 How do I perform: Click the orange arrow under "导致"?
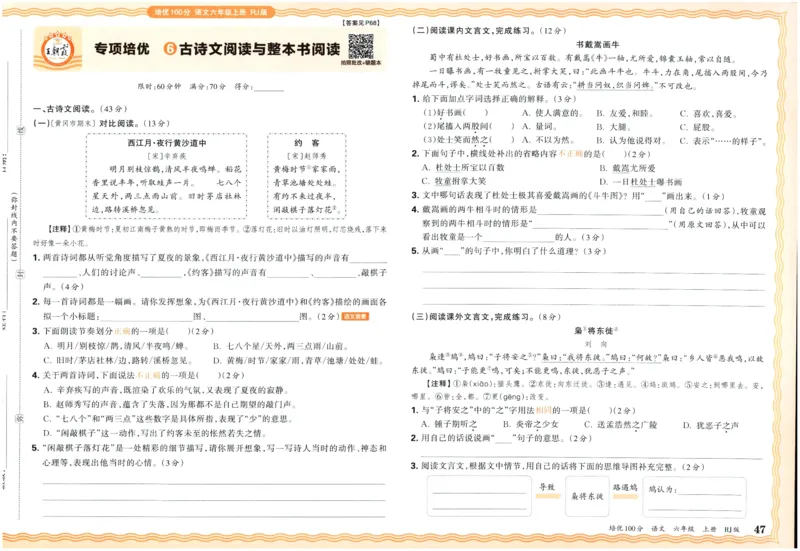click(548, 496)
